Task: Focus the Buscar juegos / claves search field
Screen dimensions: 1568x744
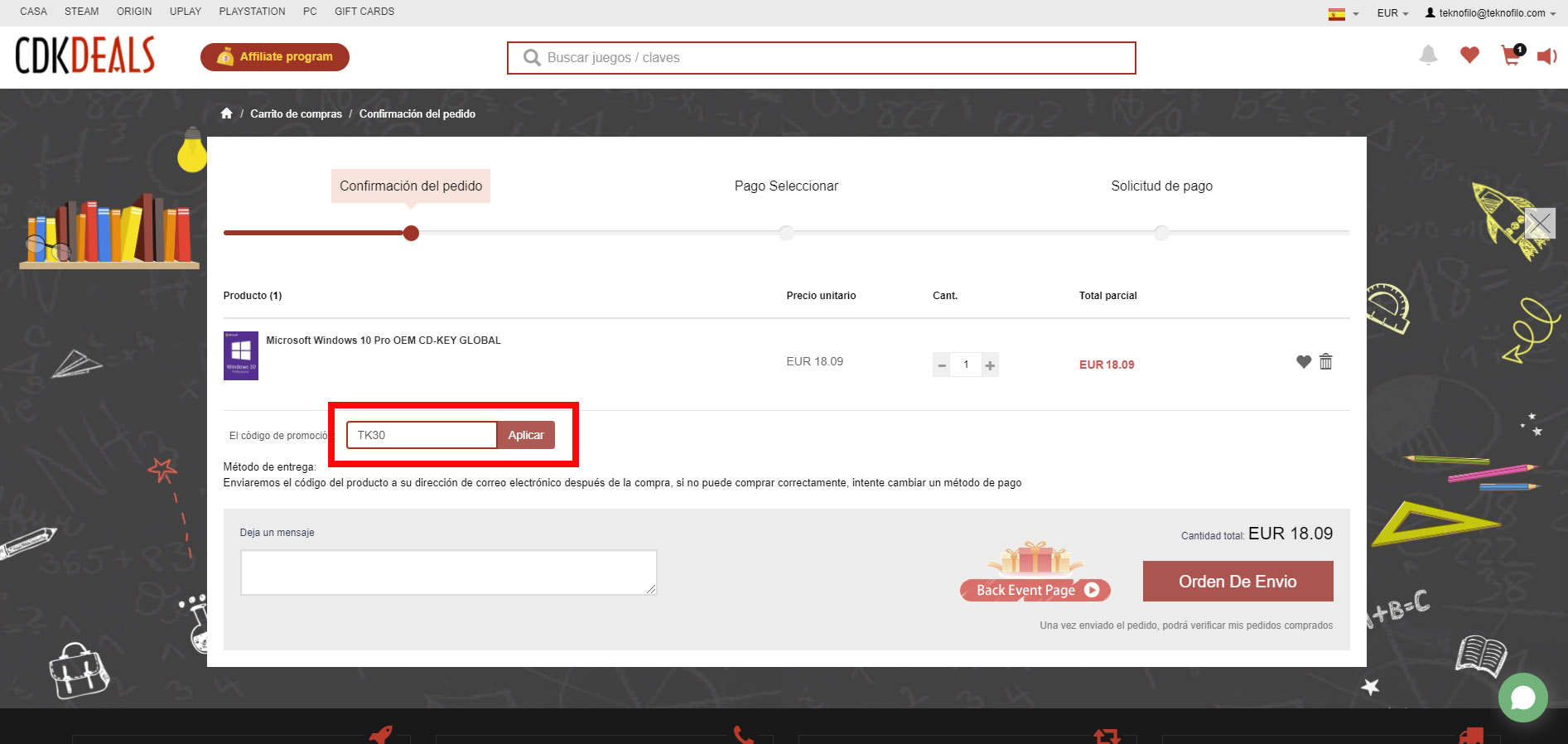Action: pyautogui.click(x=821, y=58)
